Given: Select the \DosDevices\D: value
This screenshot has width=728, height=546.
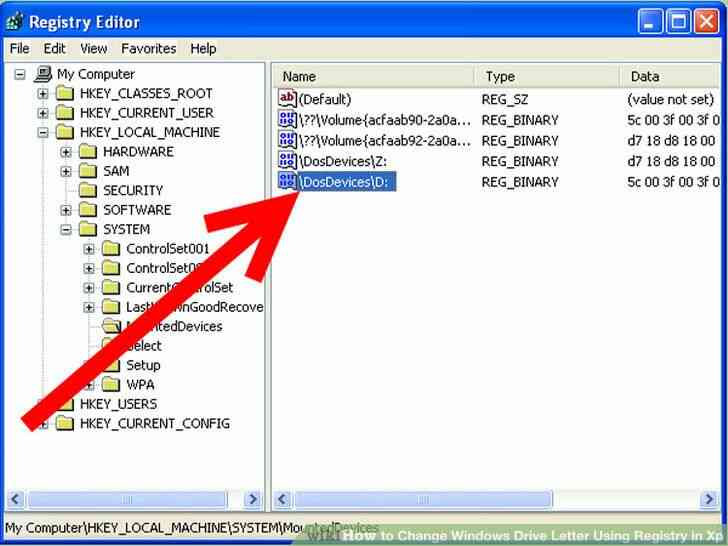Looking at the screenshot, I should (x=346, y=182).
